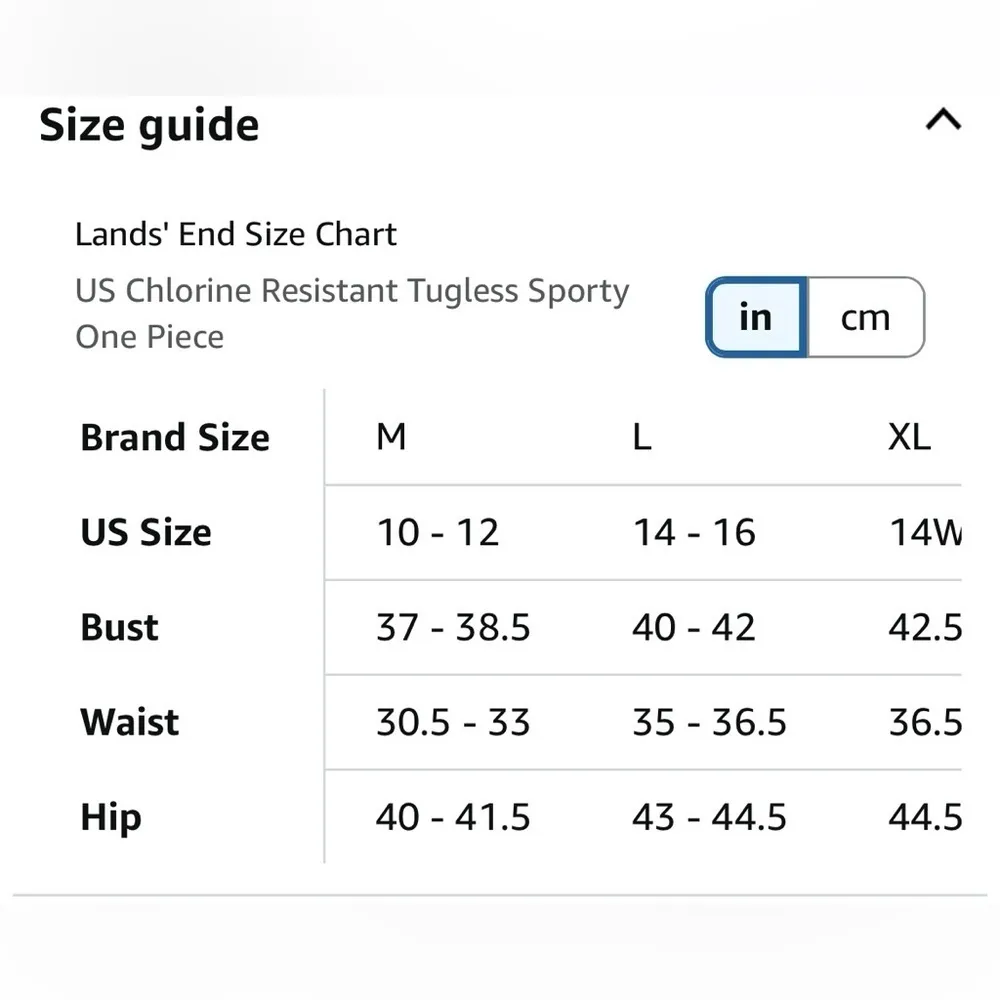Collapse the Size guide chevron arrow
Screen dimensions: 1000x1000
click(943, 121)
